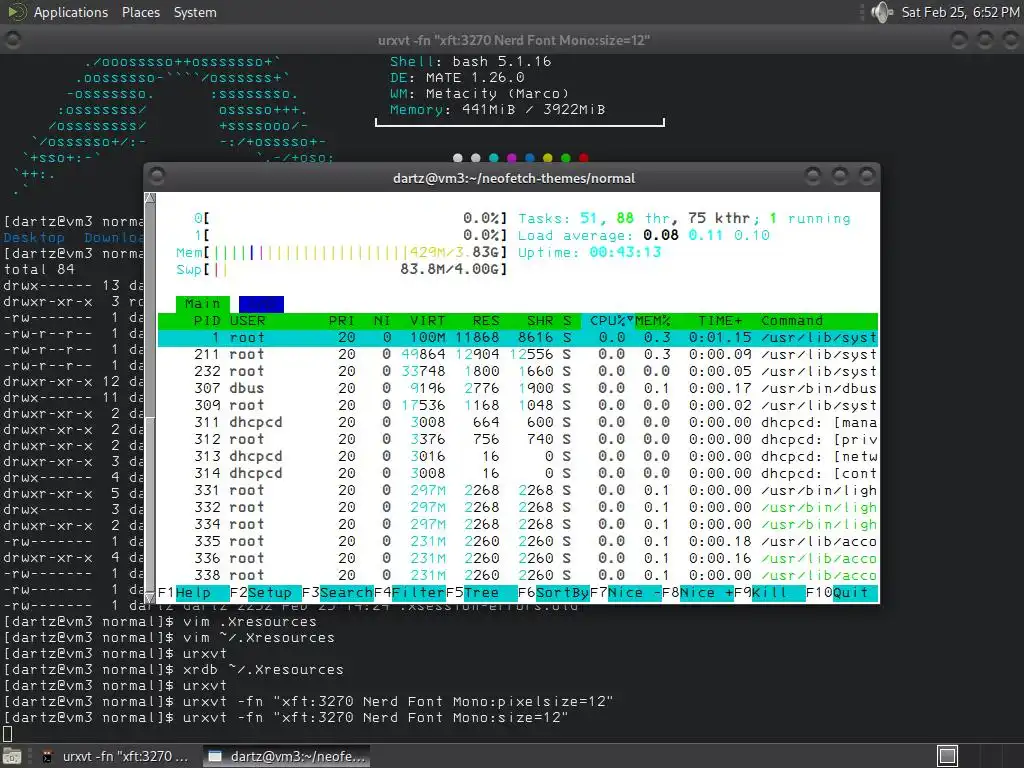Sort by the CPU% column header
Screen dimensions: 1024x768
pos(607,321)
